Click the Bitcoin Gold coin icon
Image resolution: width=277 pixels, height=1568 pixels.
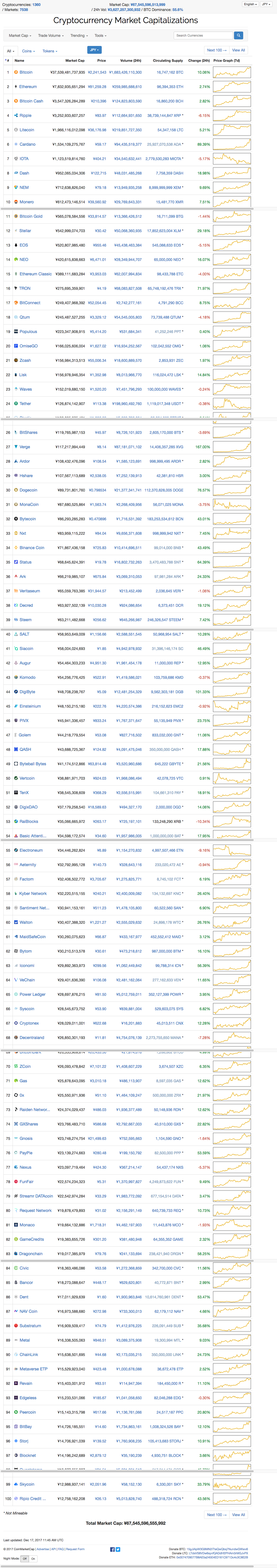pyautogui.click(x=16, y=216)
